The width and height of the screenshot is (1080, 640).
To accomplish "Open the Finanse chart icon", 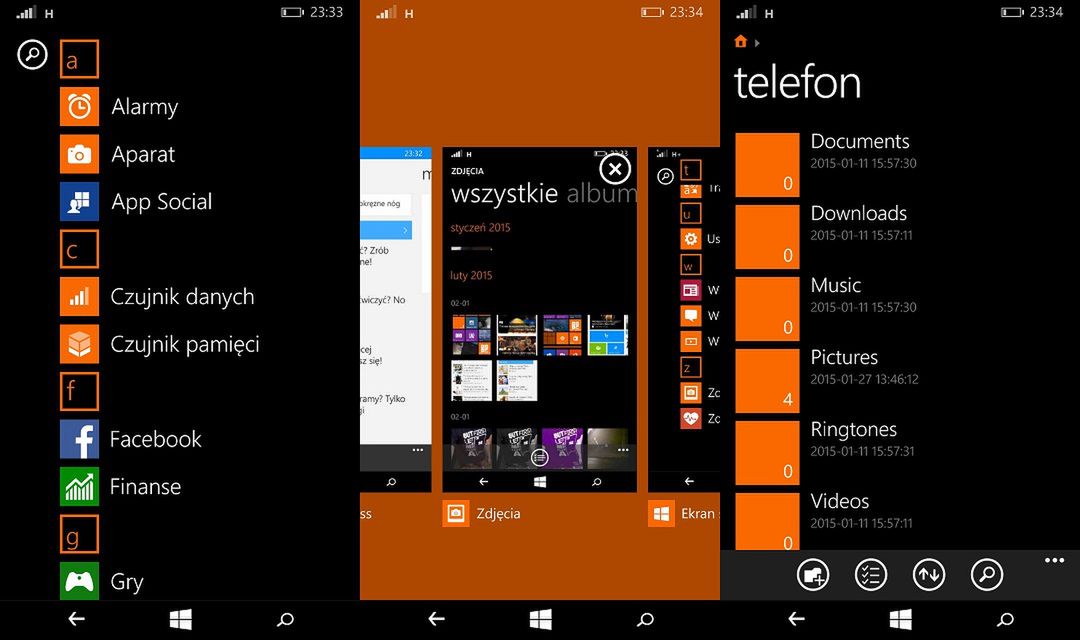I will [79, 487].
